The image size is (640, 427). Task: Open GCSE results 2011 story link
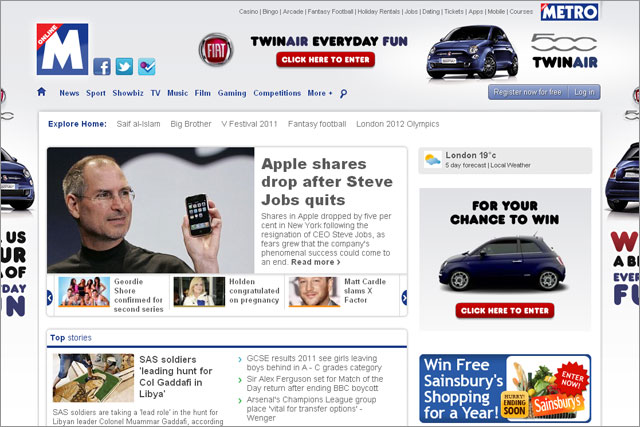314,363
